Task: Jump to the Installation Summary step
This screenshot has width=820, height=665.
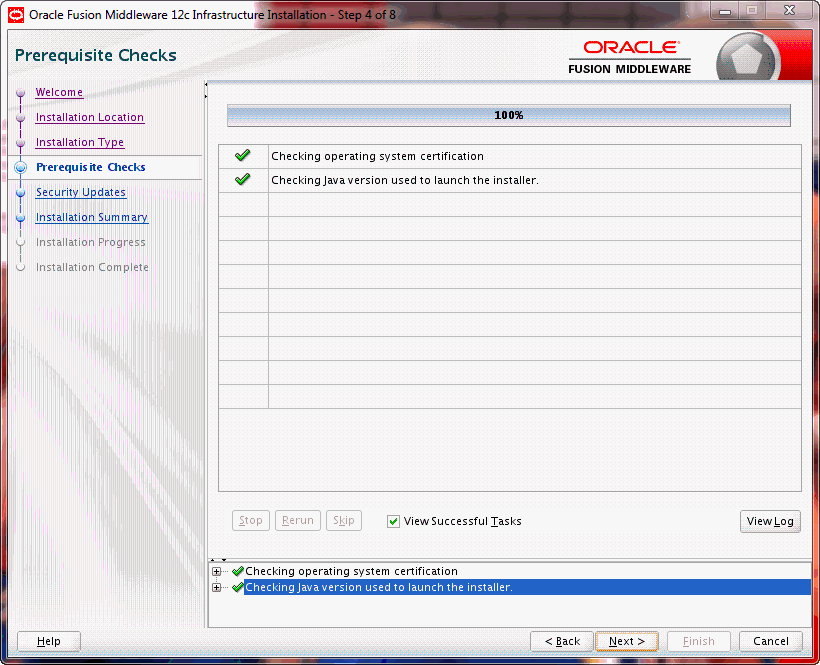Action: (x=92, y=217)
